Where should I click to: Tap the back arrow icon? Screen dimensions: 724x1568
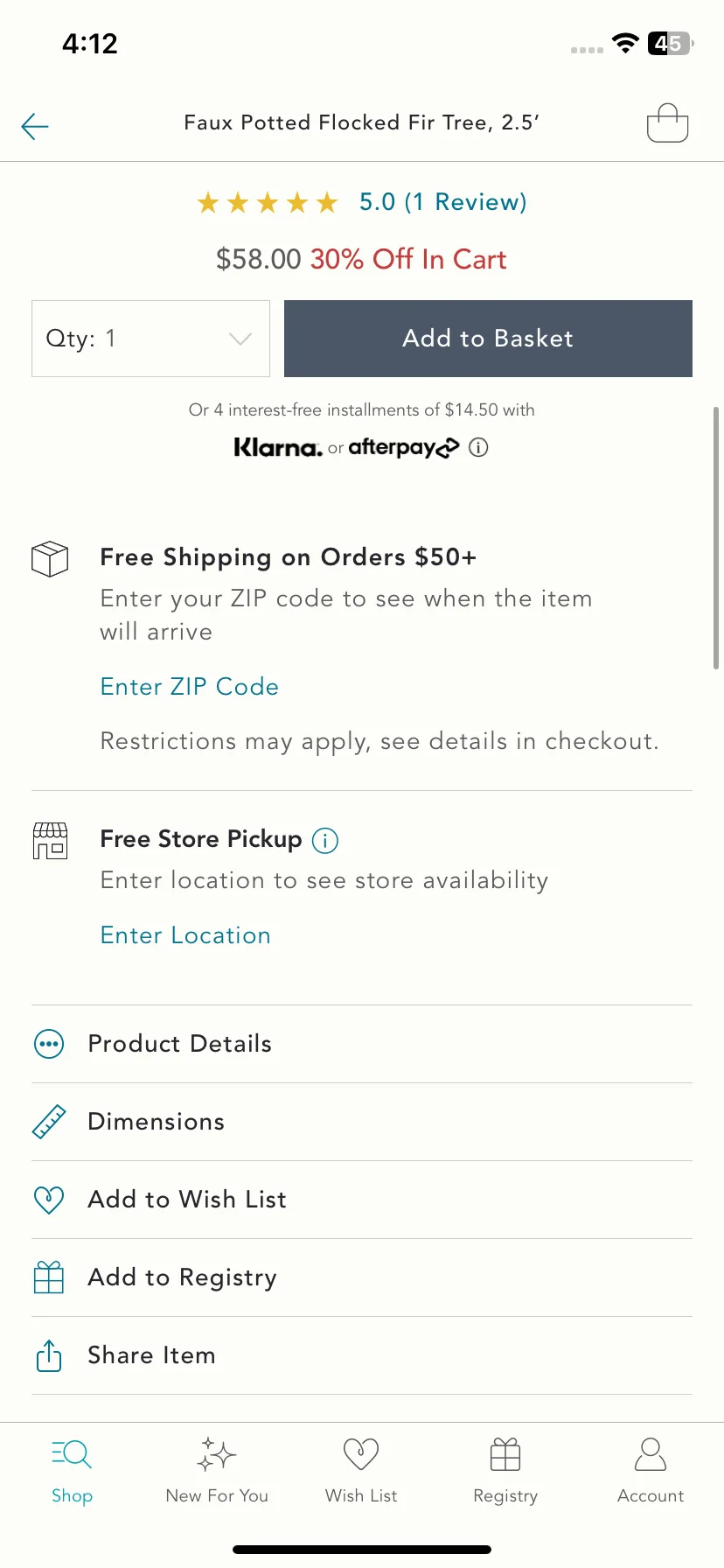click(x=35, y=126)
